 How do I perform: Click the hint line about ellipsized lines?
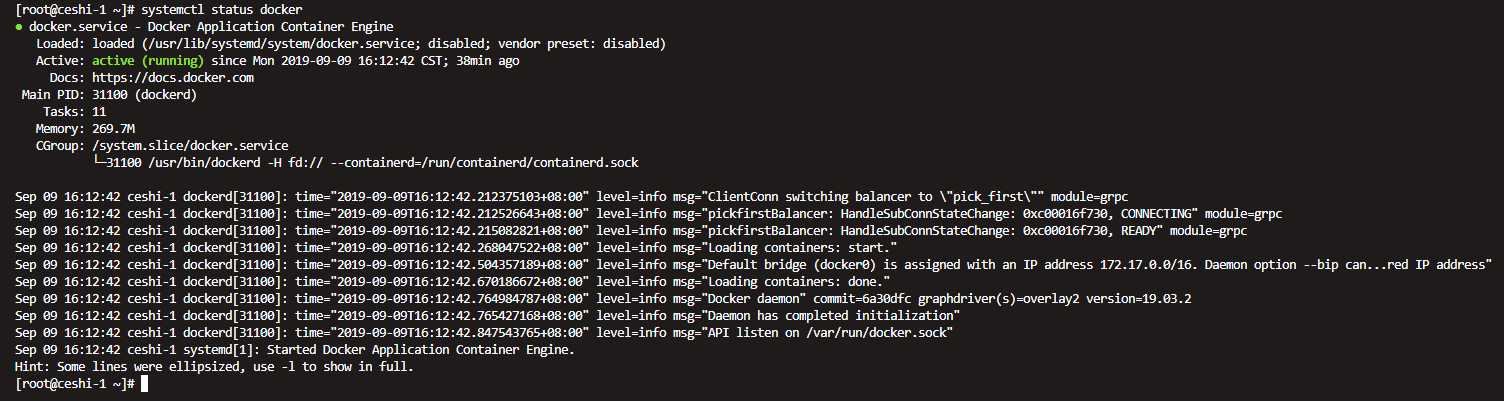215,366
